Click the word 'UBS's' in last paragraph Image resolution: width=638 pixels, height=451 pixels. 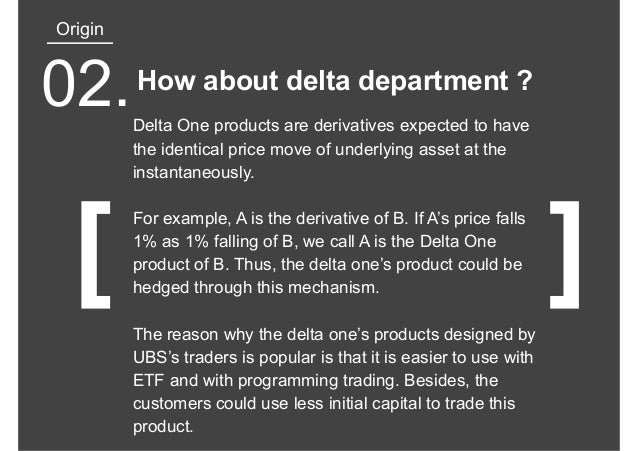click(x=156, y=357)
